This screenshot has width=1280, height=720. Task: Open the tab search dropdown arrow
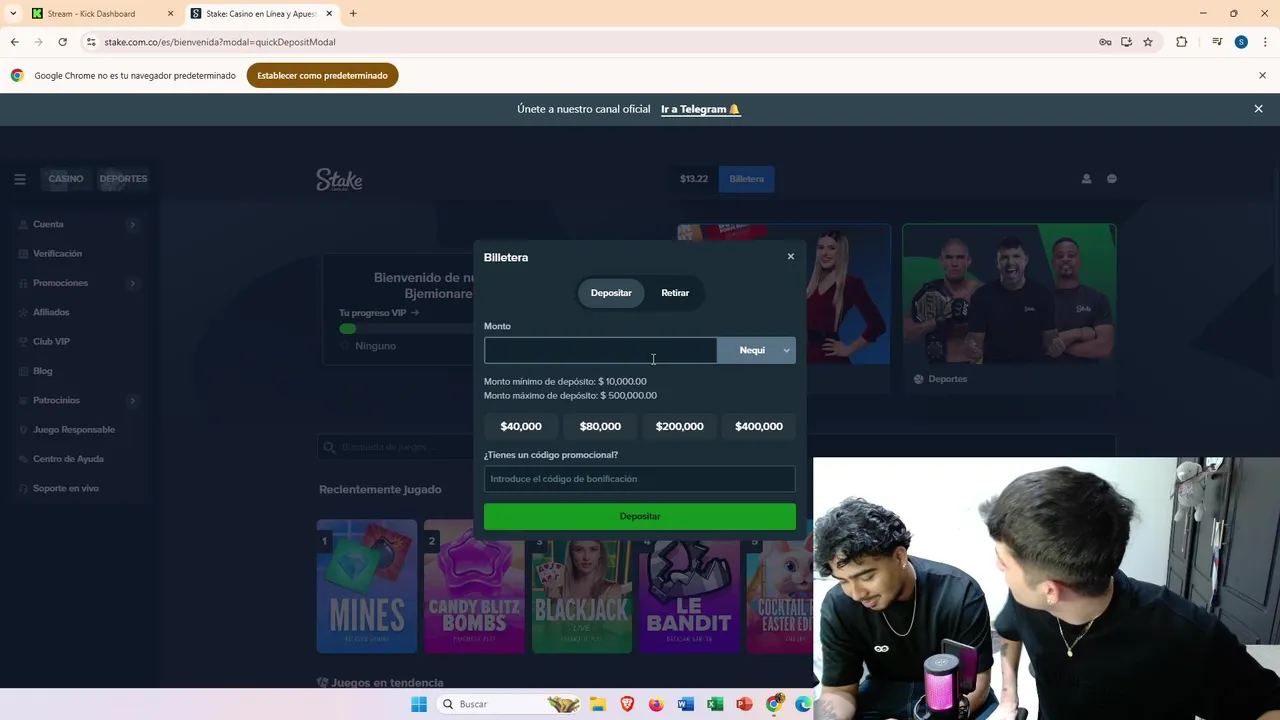(13, 14)
